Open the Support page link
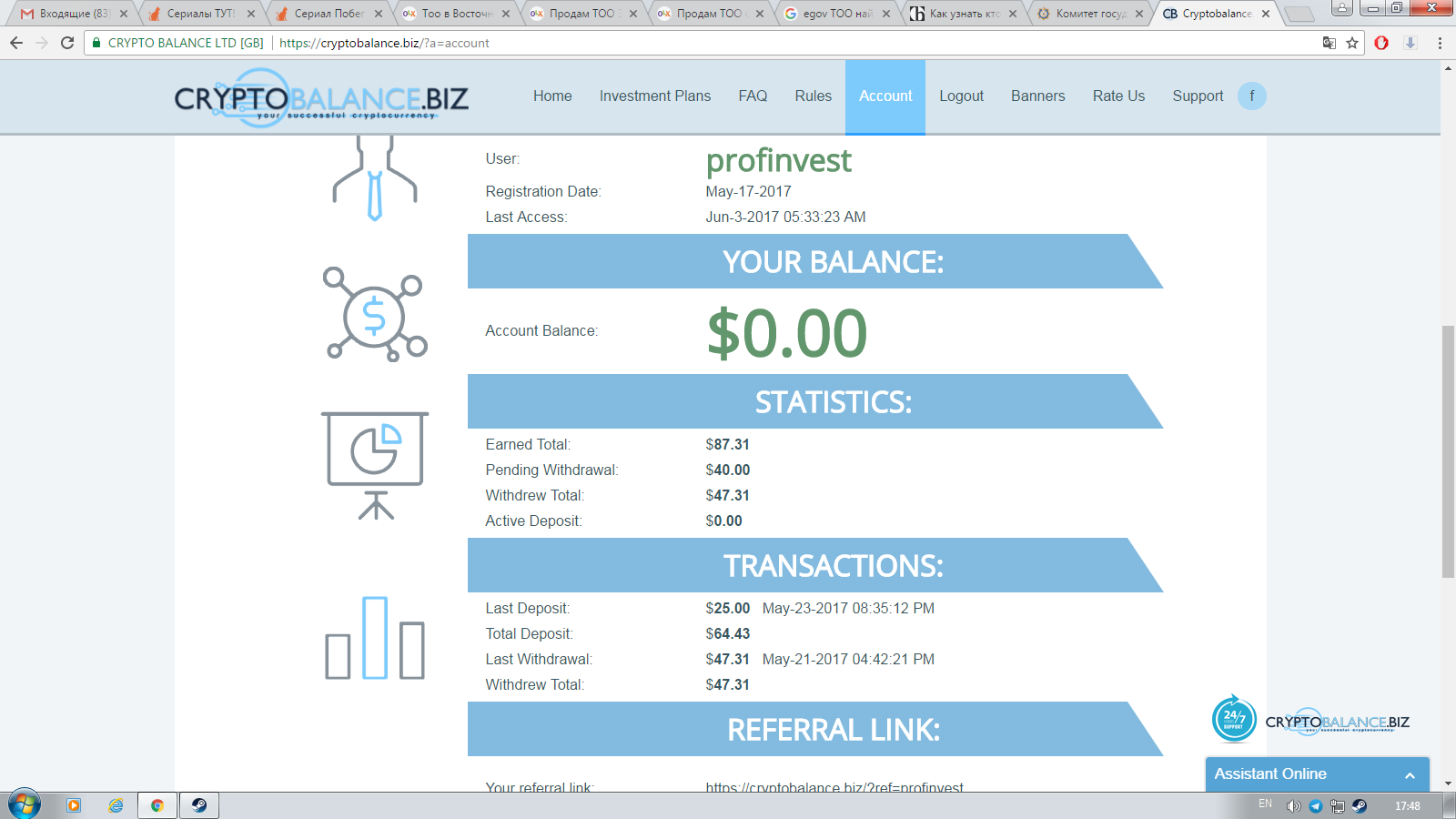The height and width of the screenshot is (819, 1456). pyautogui.click(x=1198, y=96)
